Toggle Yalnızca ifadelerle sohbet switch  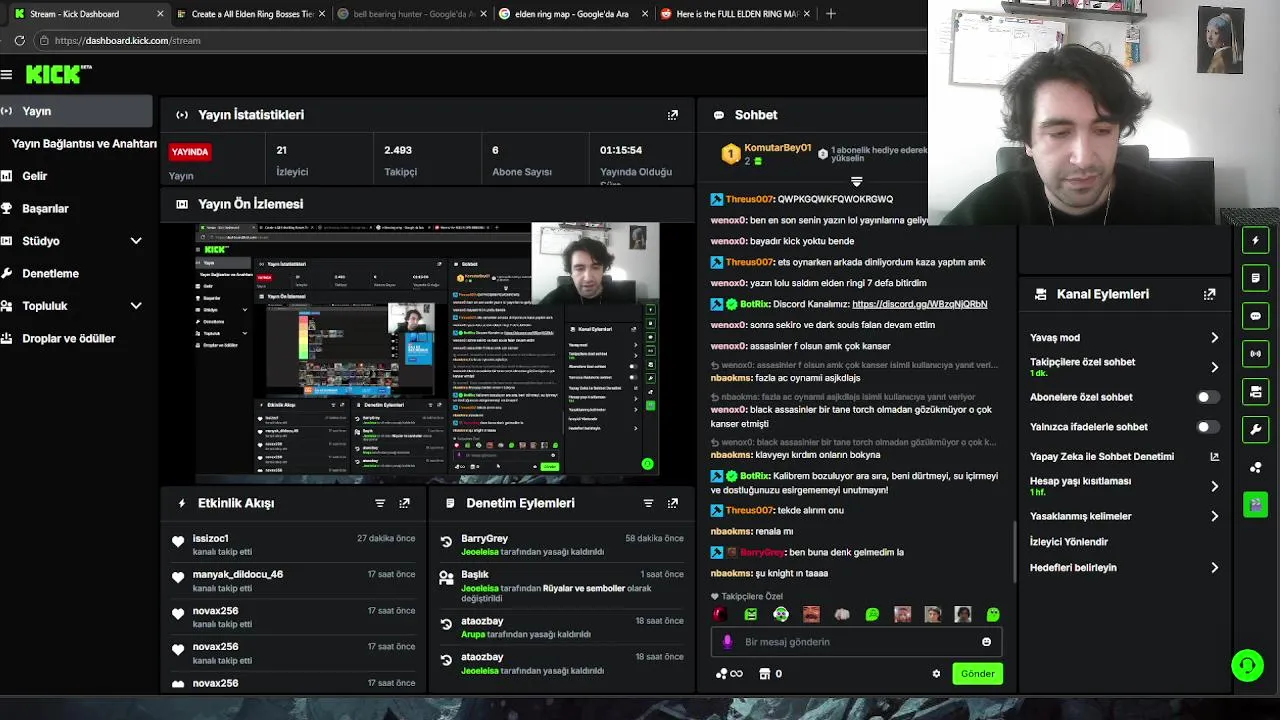pos(1207,427)
